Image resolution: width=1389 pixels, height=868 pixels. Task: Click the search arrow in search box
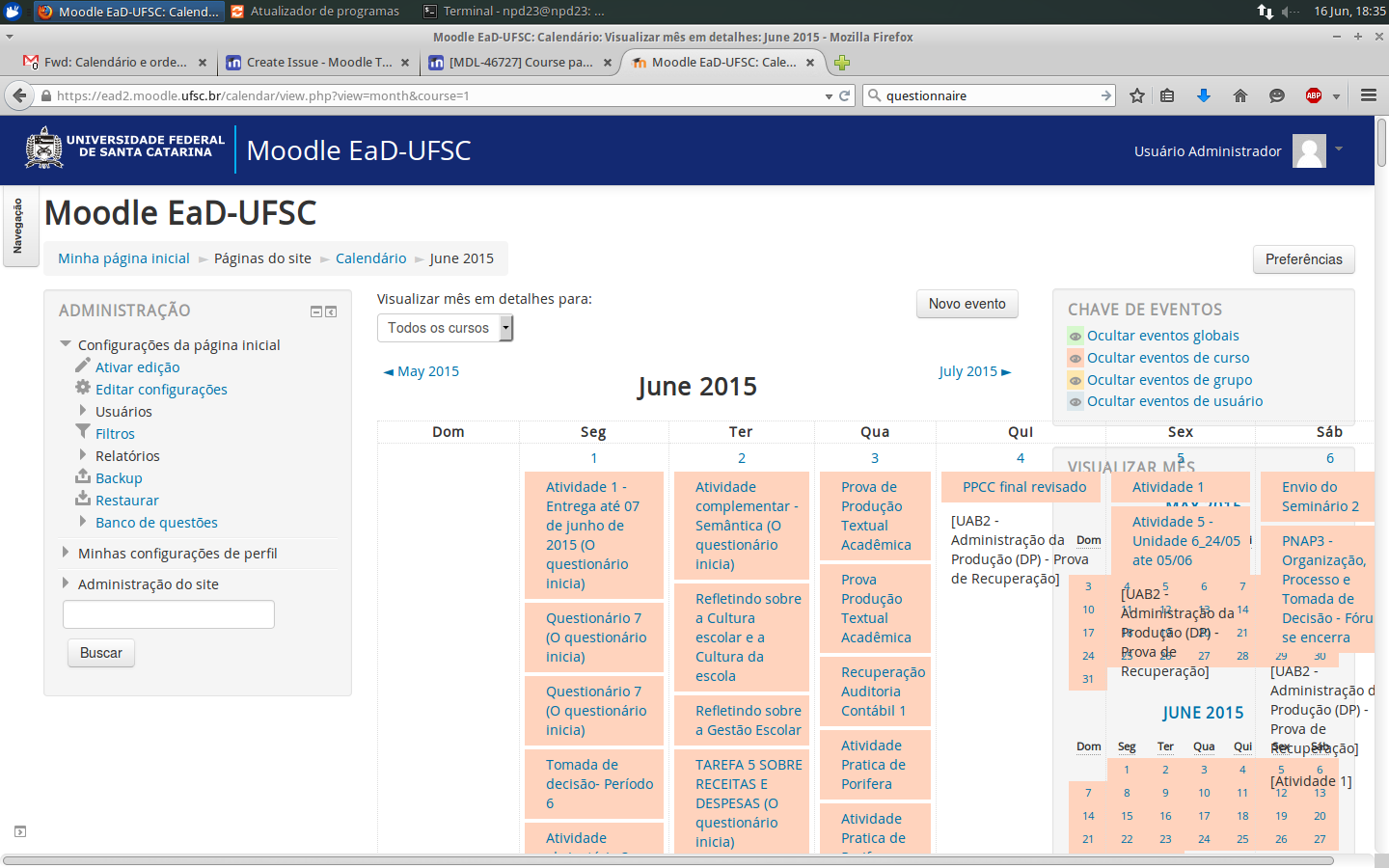point(1105,95)
